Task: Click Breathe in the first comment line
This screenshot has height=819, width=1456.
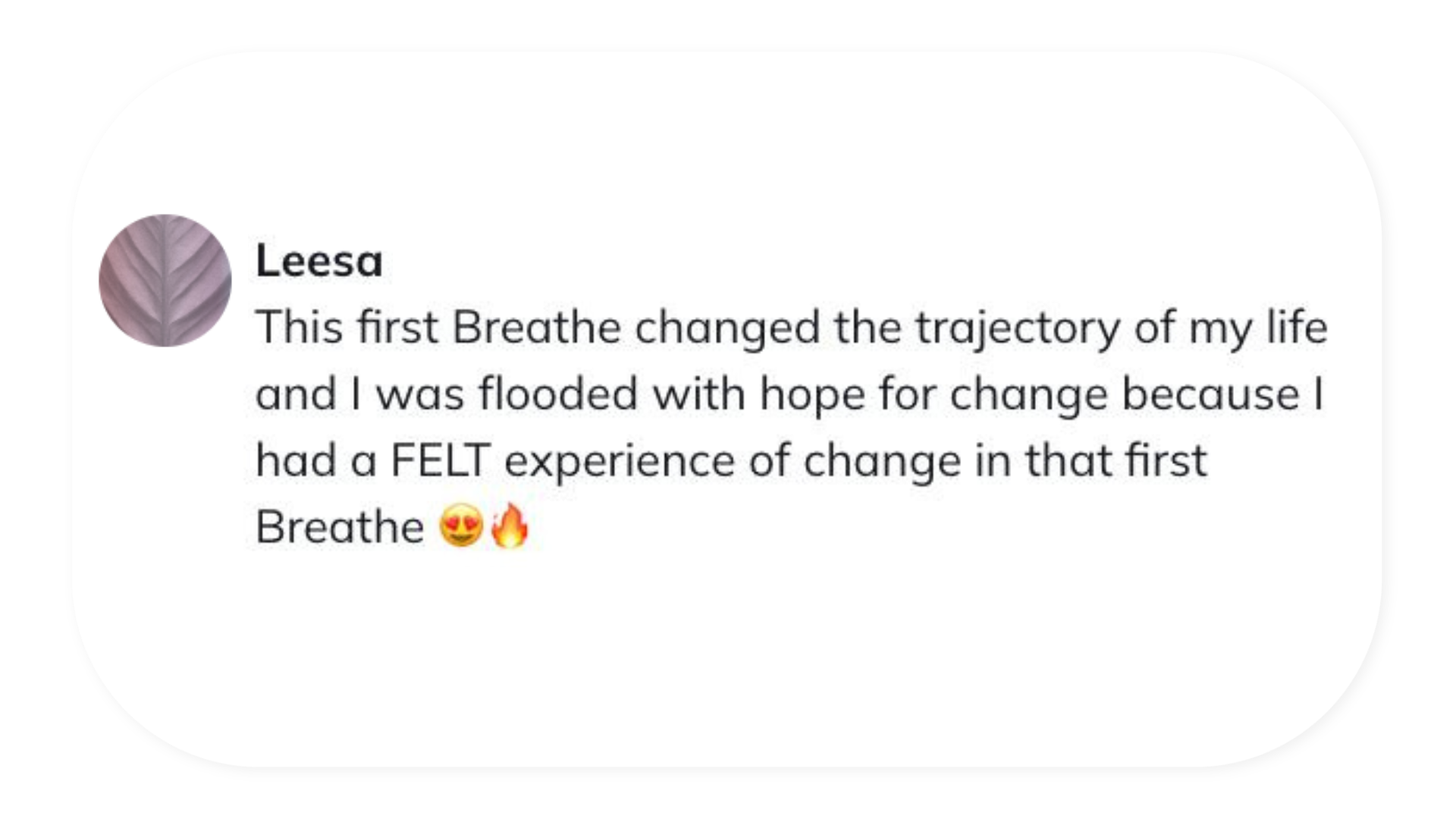Action: (537, 327)
